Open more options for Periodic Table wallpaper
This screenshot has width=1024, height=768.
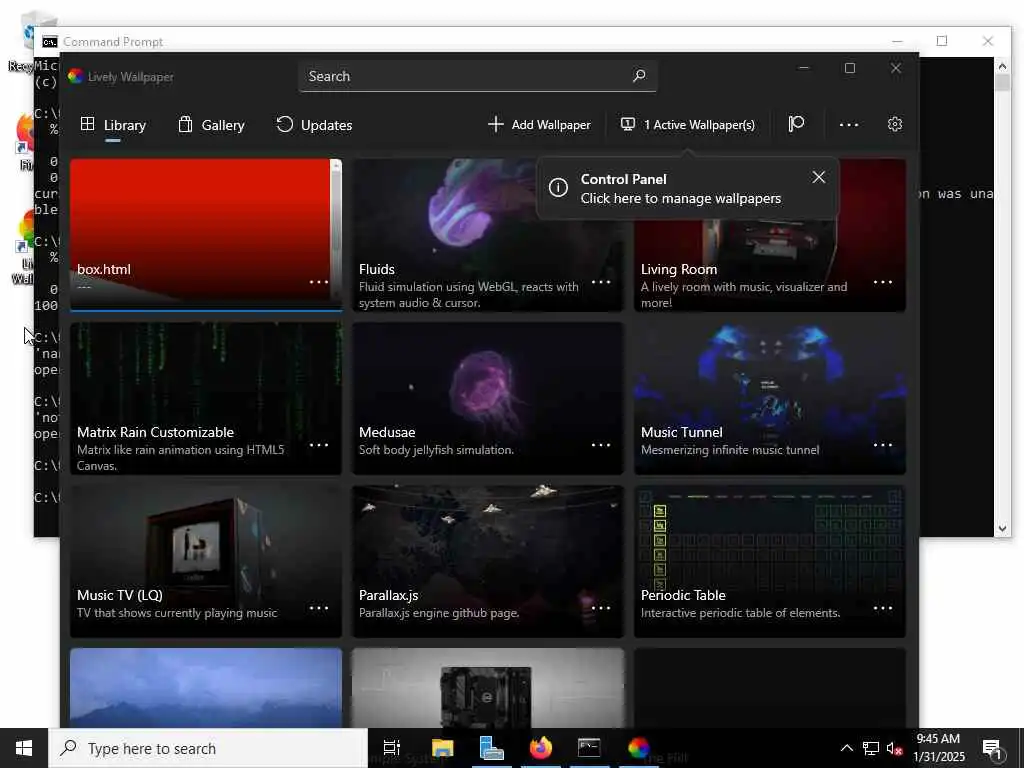point(883,608)
